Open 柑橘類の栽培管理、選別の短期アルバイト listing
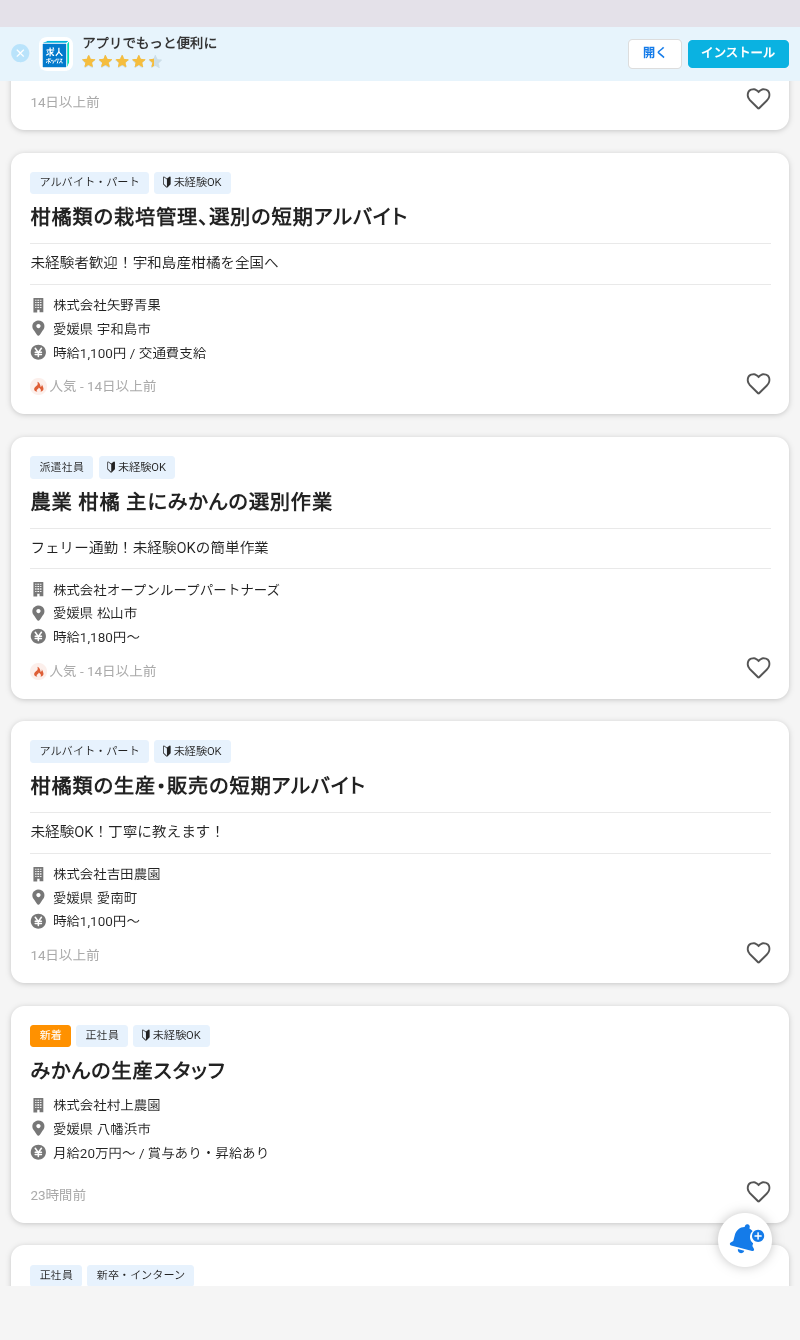This screenshot has height=1340, width=800. [x=219, y=217]
